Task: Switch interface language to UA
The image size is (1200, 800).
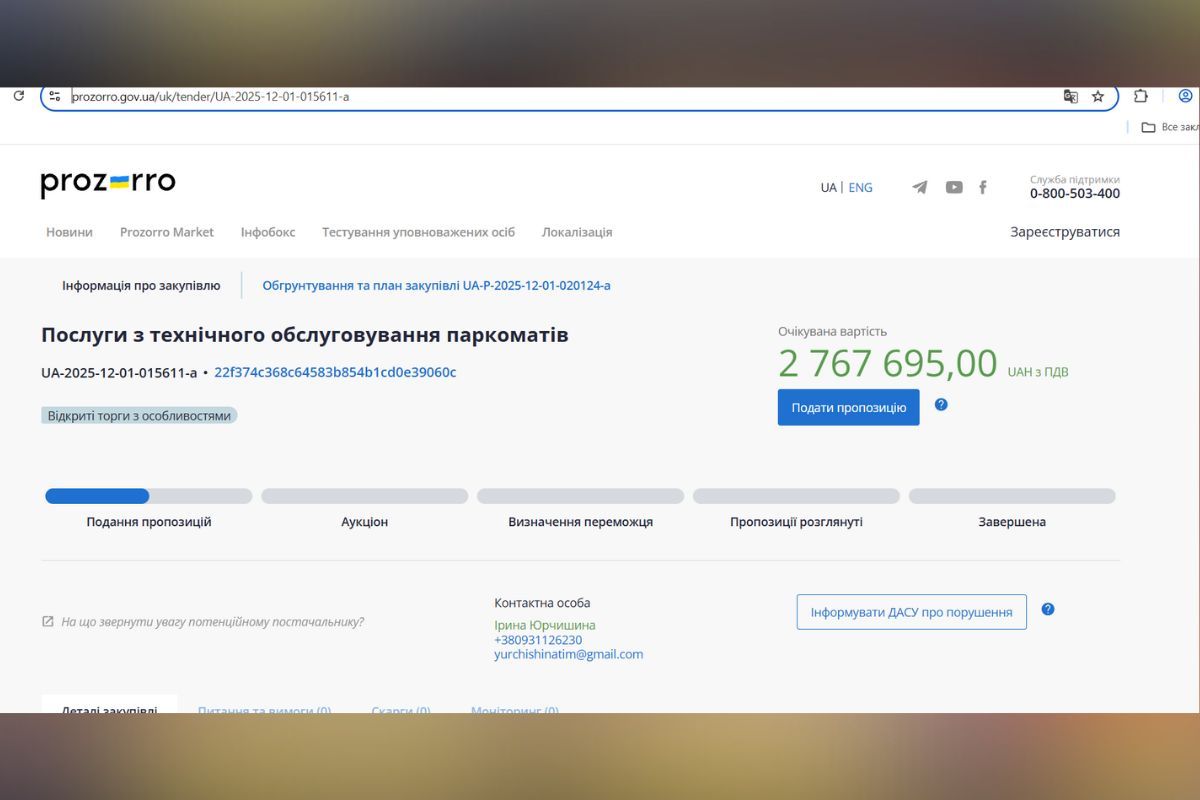Action: [828, 187]
